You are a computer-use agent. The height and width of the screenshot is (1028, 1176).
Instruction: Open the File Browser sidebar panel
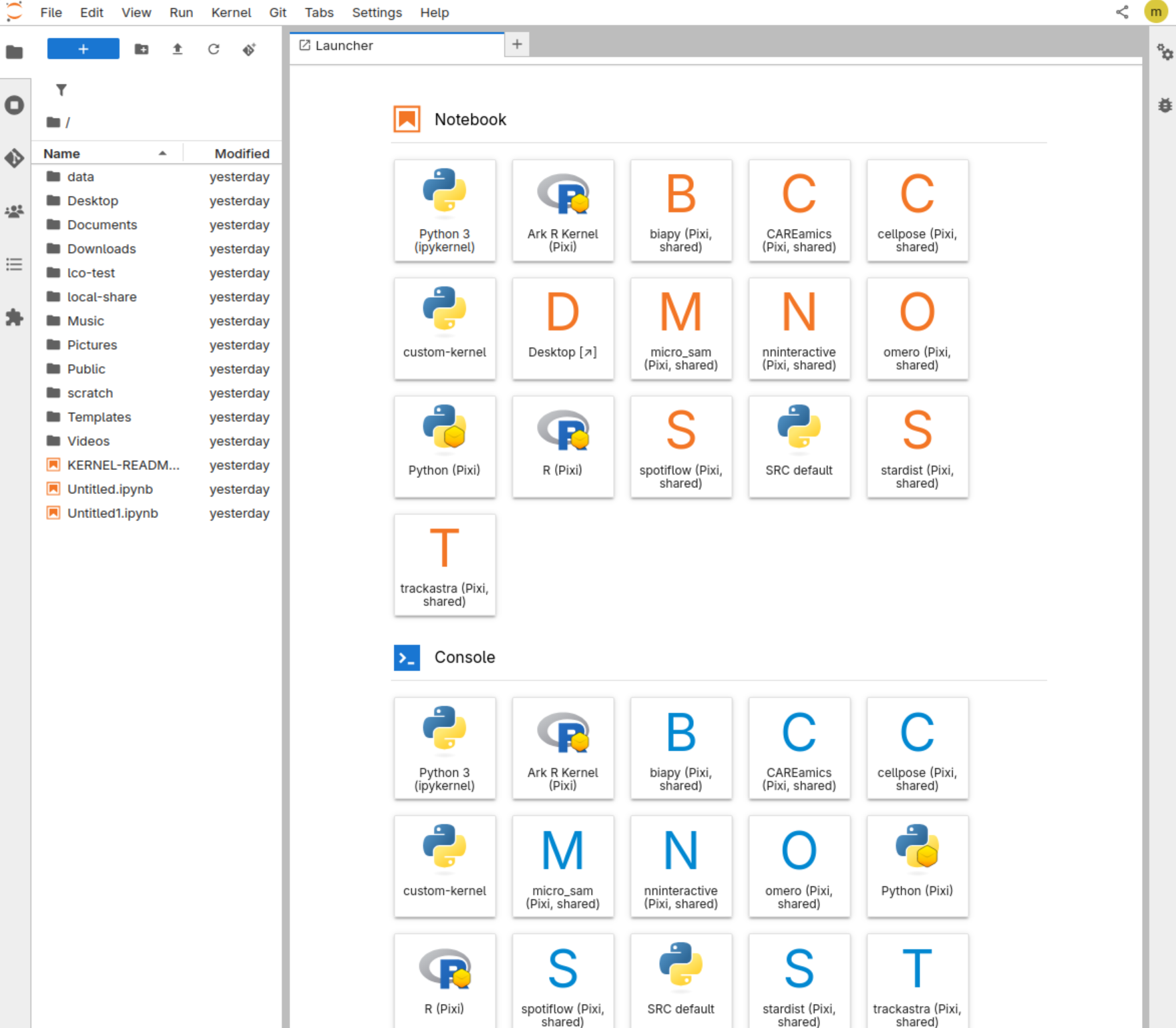tap(15, 52)
